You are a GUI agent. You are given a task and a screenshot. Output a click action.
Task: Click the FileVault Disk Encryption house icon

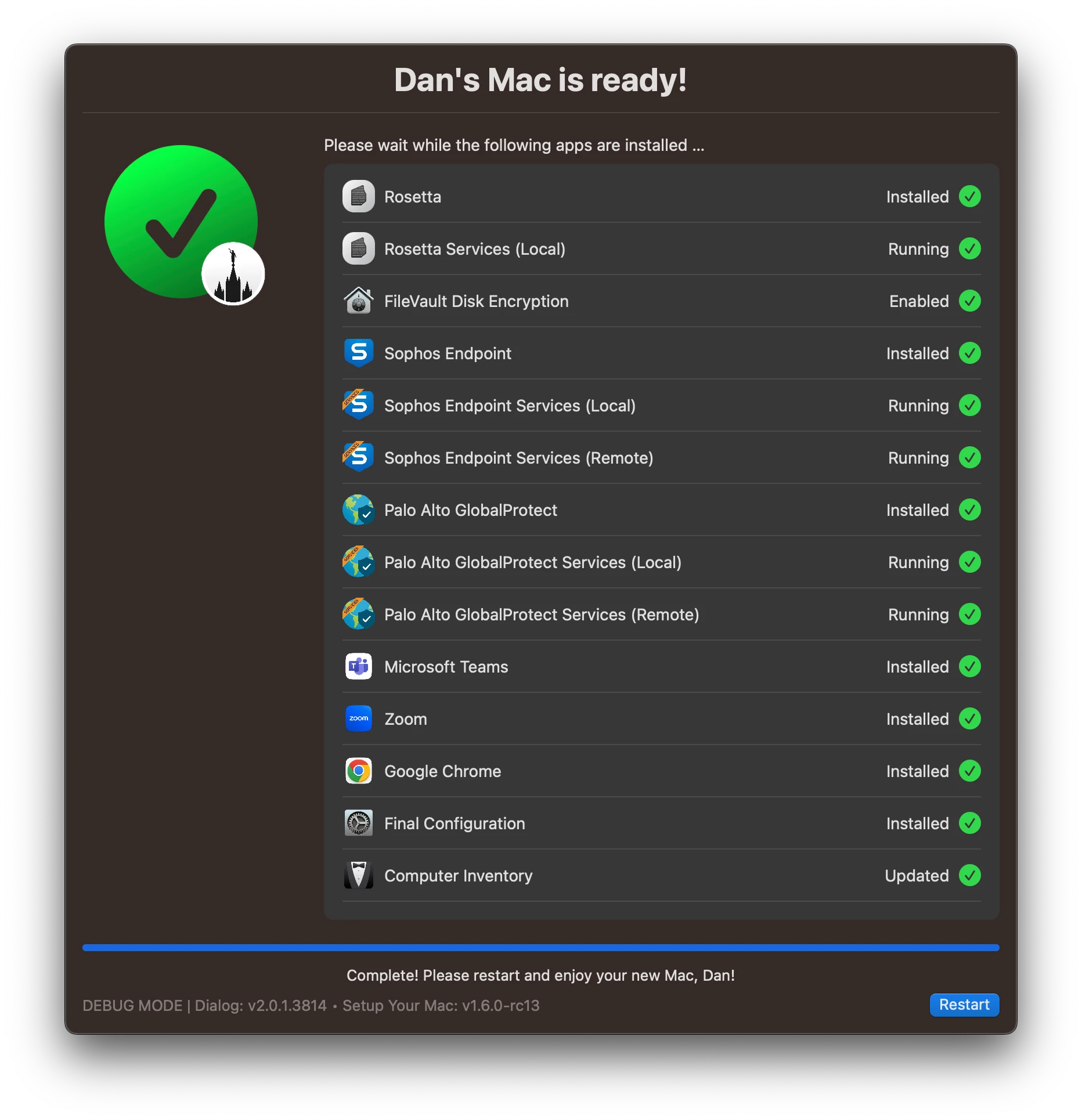point(358,301)
